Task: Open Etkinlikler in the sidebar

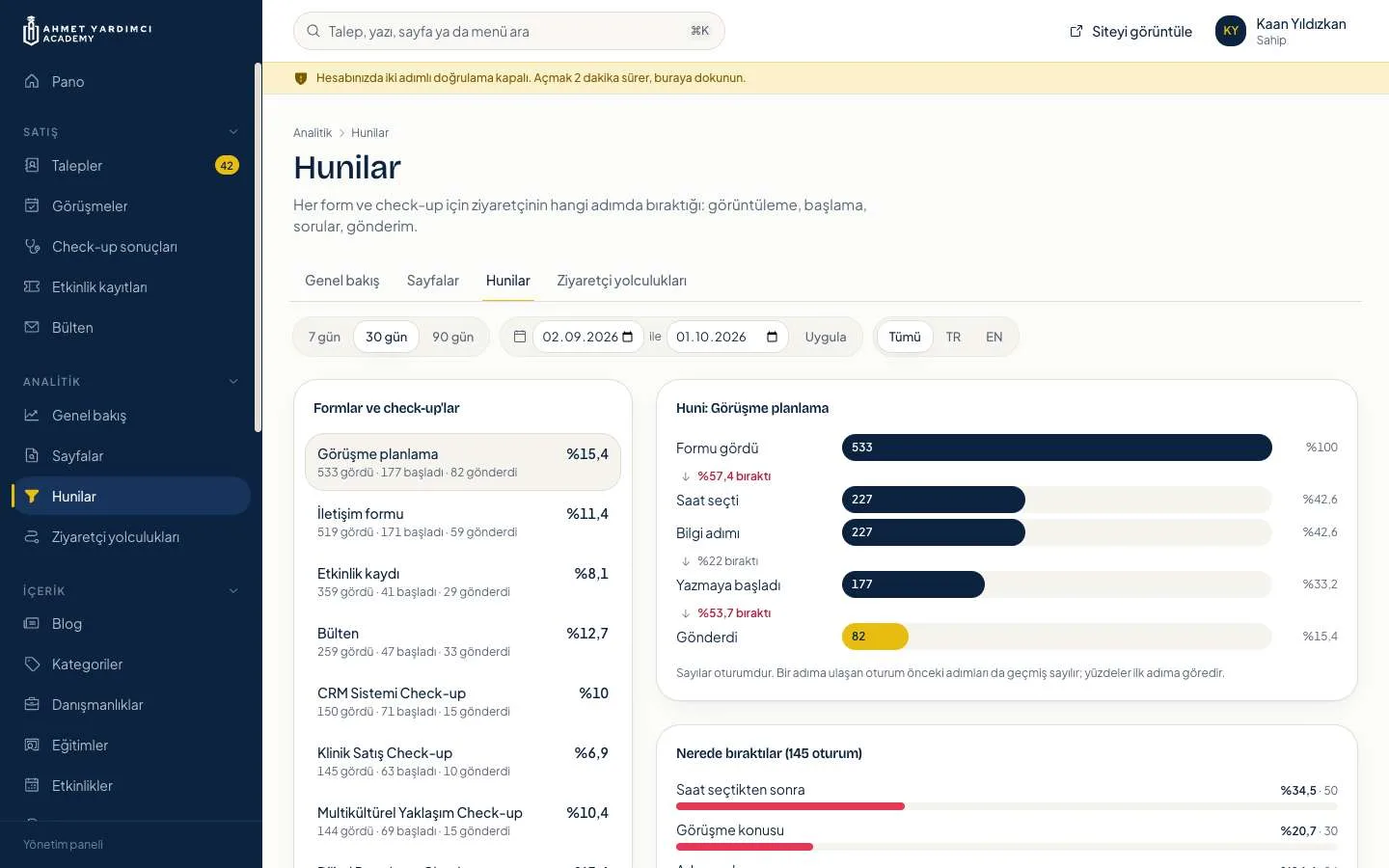Action: [x=131, y=786]
